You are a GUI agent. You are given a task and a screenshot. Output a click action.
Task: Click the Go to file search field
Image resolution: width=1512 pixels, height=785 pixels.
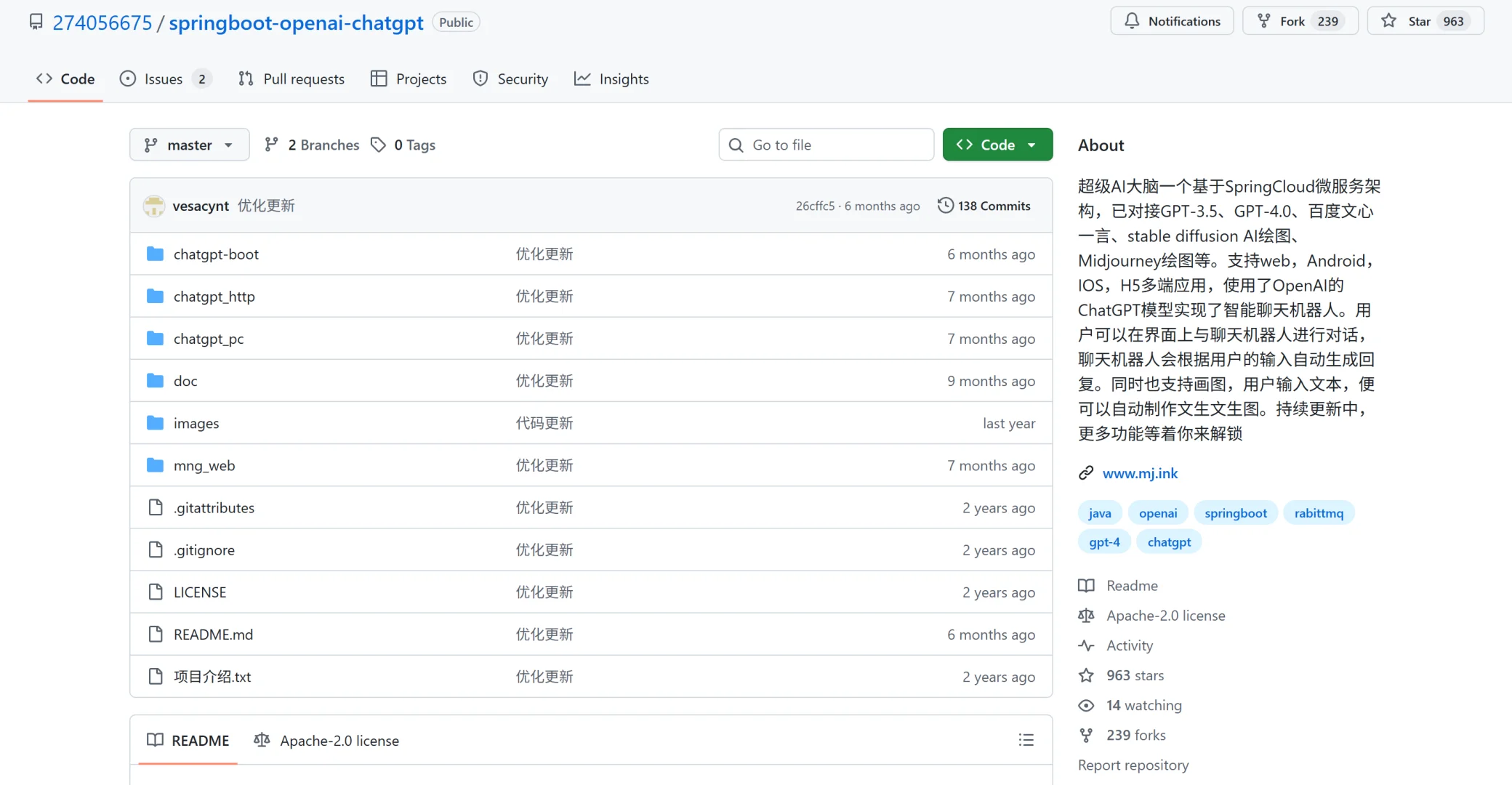pyautogui.click(x=826, y=145)
